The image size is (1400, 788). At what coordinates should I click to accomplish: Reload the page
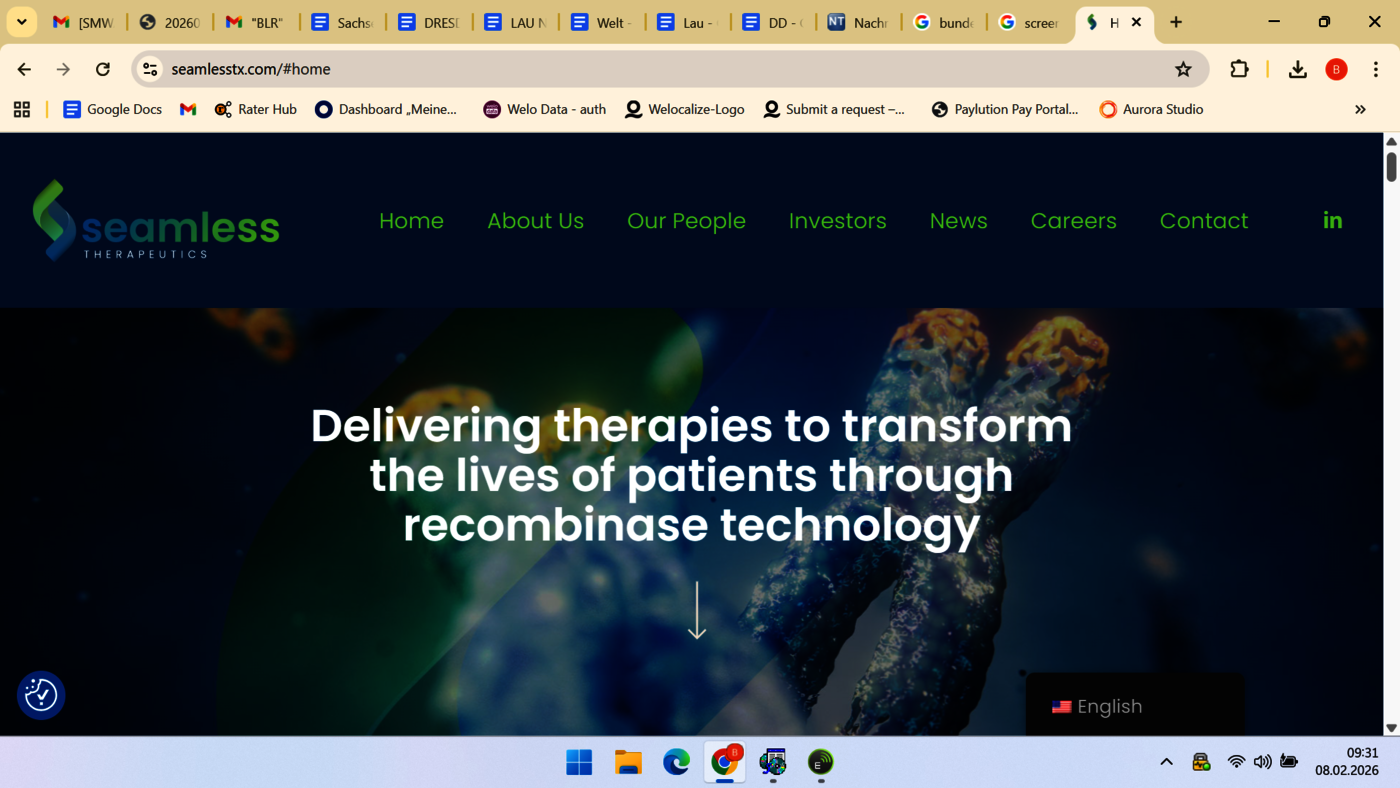103,69
